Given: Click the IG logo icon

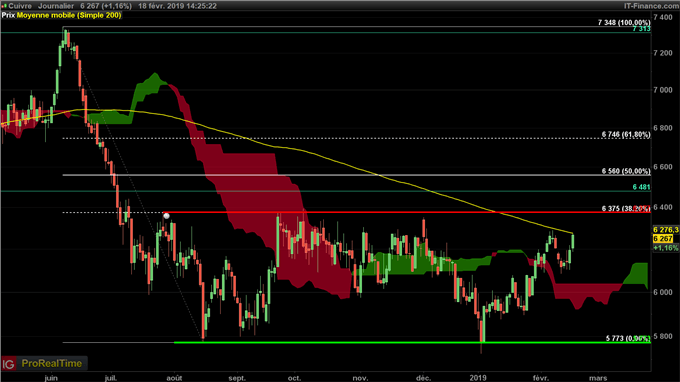Looking at the screenshot, I should pos(9,364).
